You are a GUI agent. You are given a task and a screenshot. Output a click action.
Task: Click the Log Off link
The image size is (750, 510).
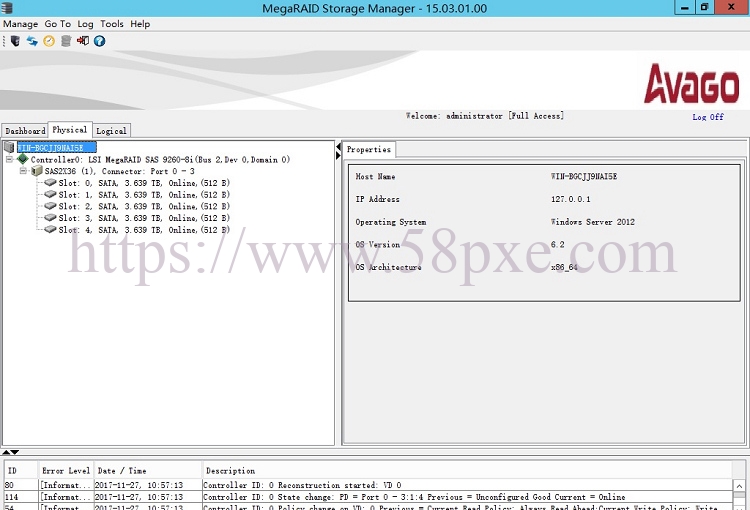pyautogui.click(x=708, y=117)
